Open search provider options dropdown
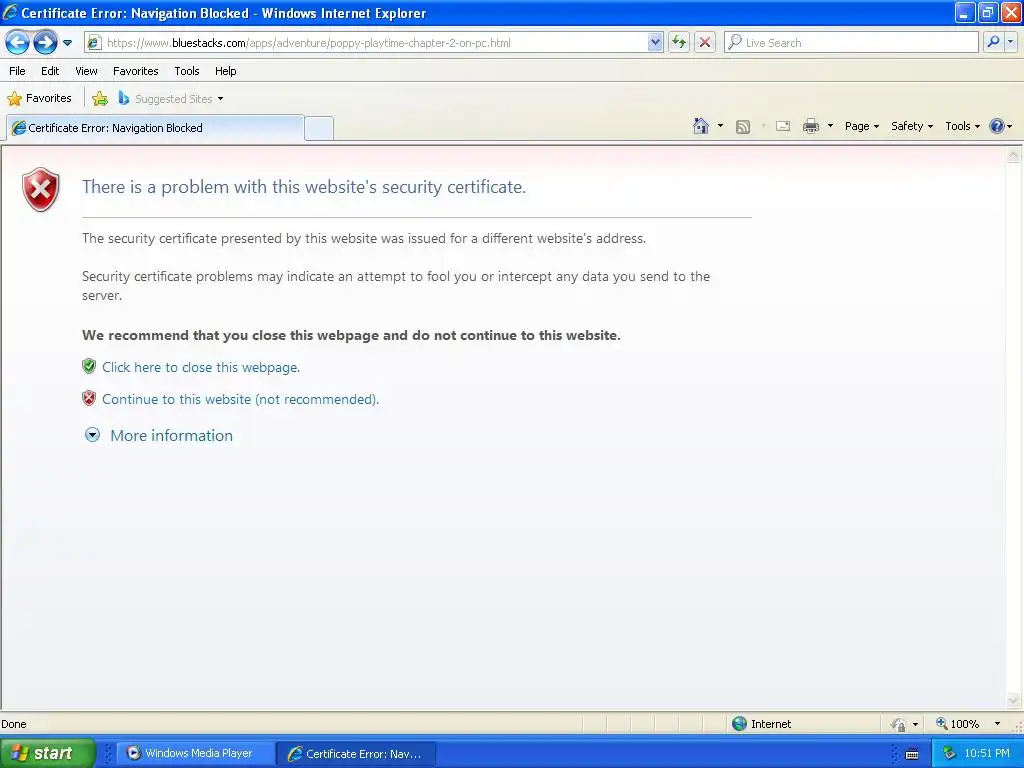The width and height of the screenshot is (1024, 768). 1010,42
